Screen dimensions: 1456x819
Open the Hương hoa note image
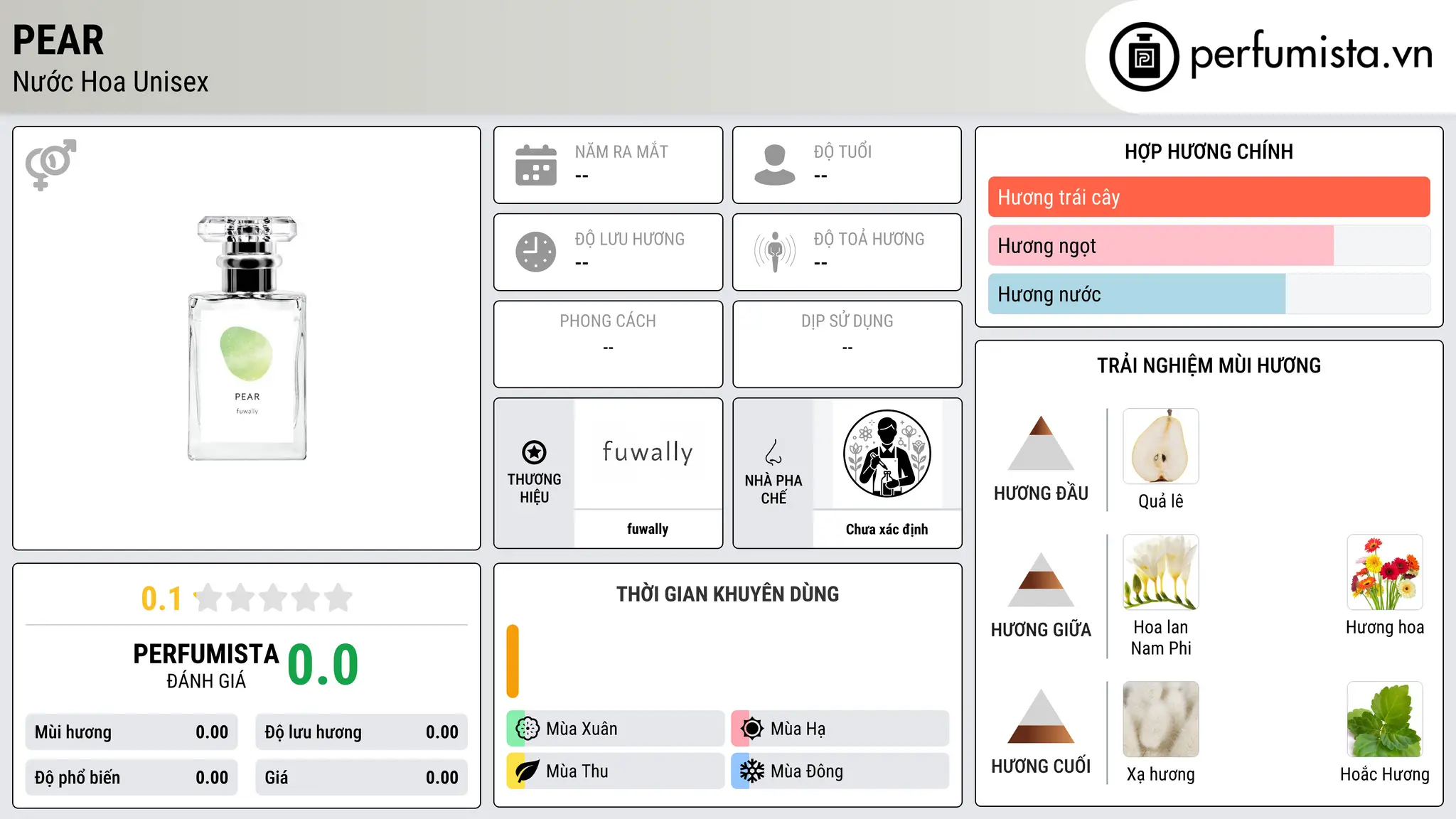(x=1385, y=572)
